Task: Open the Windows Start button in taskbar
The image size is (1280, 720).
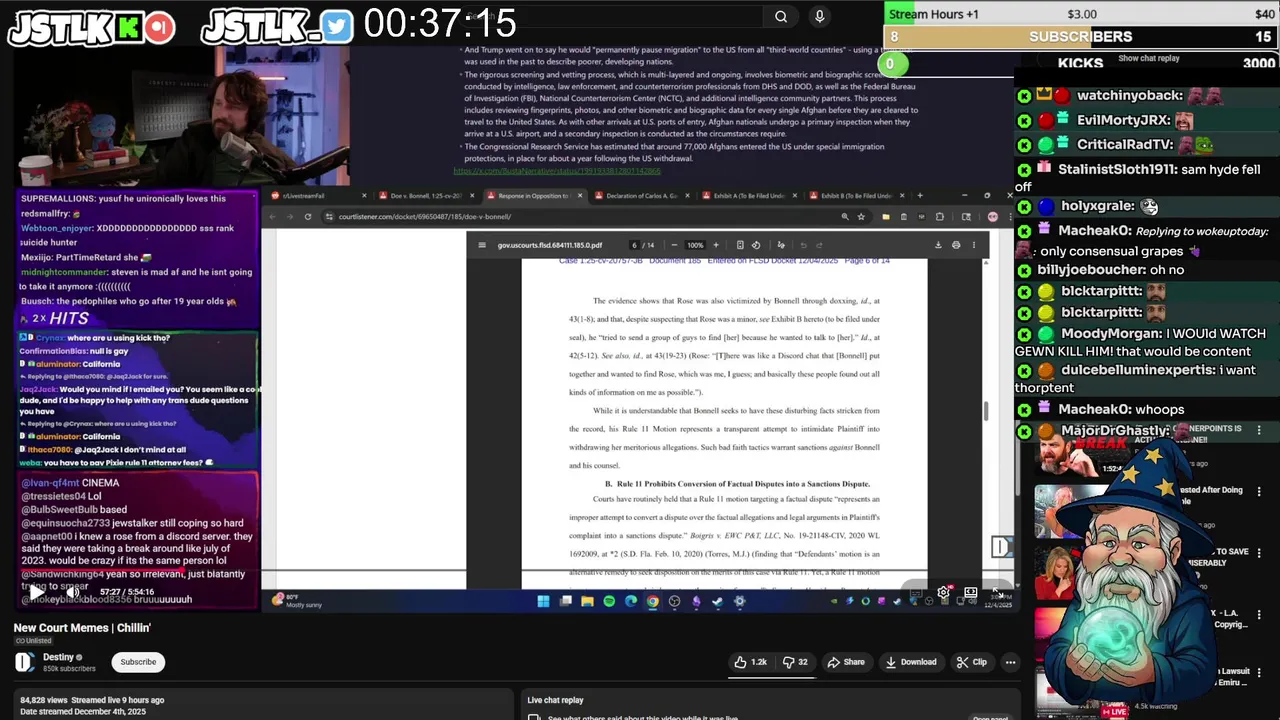Action: [543, 601]
